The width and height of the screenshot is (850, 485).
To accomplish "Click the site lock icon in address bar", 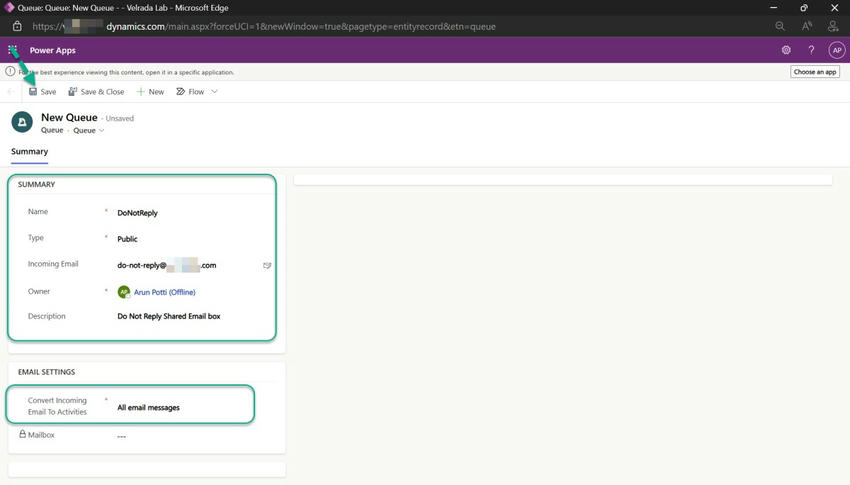I will pyautogui.click(x=17, y=26).
